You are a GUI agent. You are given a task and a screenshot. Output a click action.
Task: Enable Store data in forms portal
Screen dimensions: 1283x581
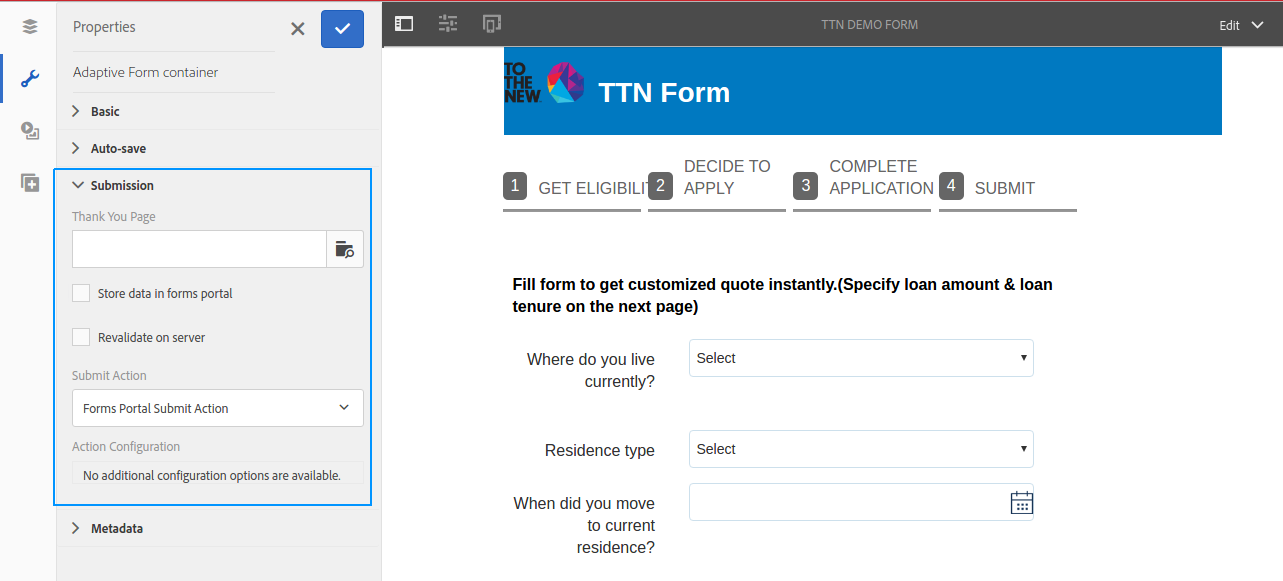[81, 293]
